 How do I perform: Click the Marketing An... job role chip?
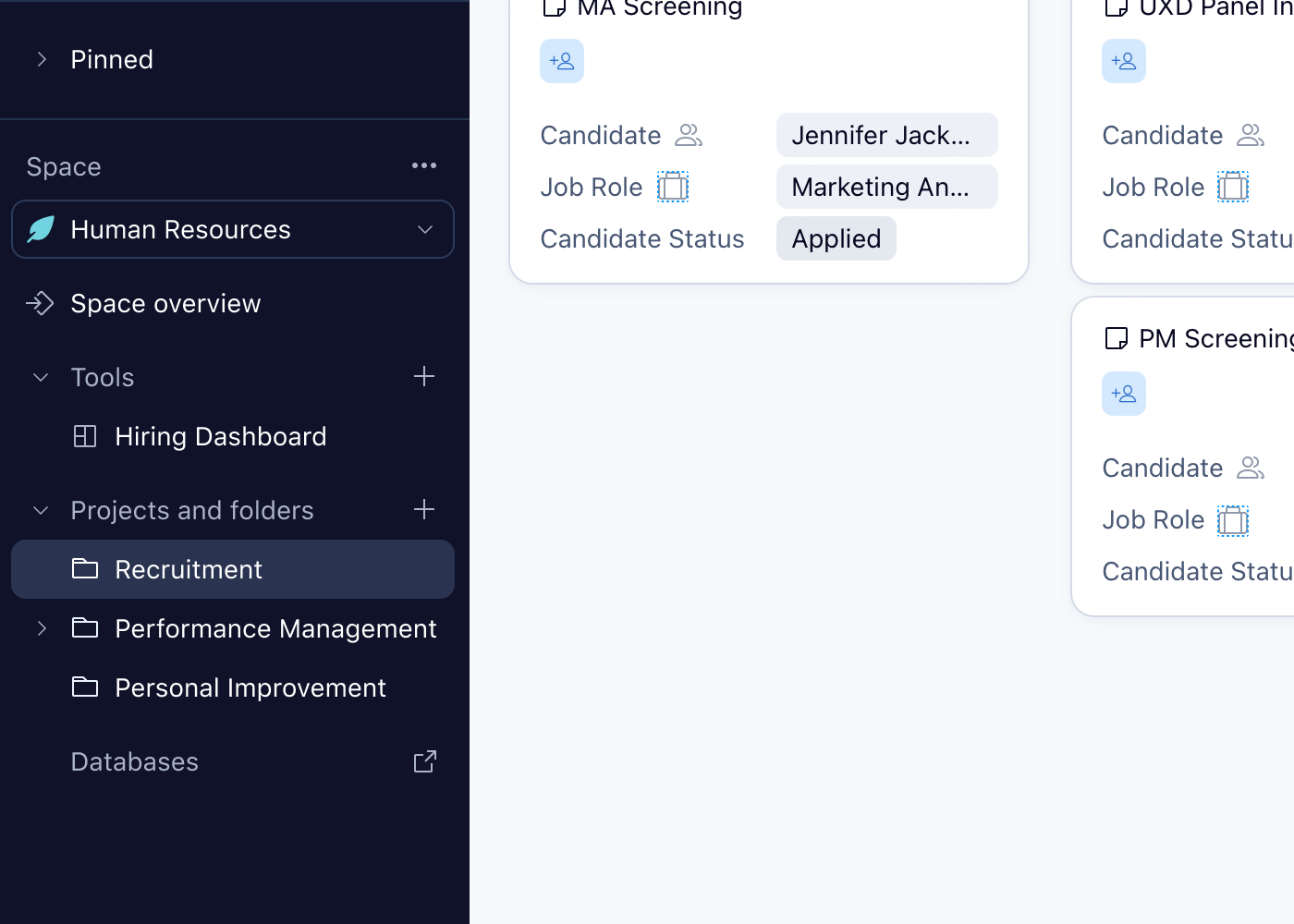(887, 187)
